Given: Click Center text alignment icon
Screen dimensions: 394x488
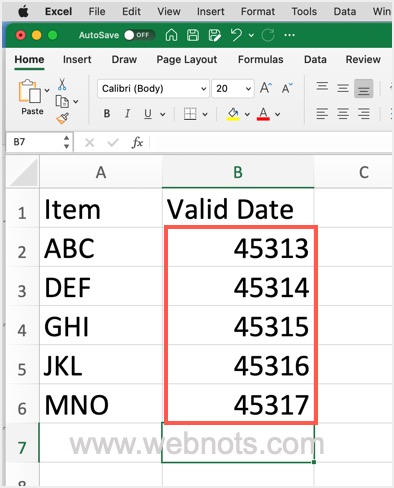Looking at the screenshot, I should coord(343,114).
